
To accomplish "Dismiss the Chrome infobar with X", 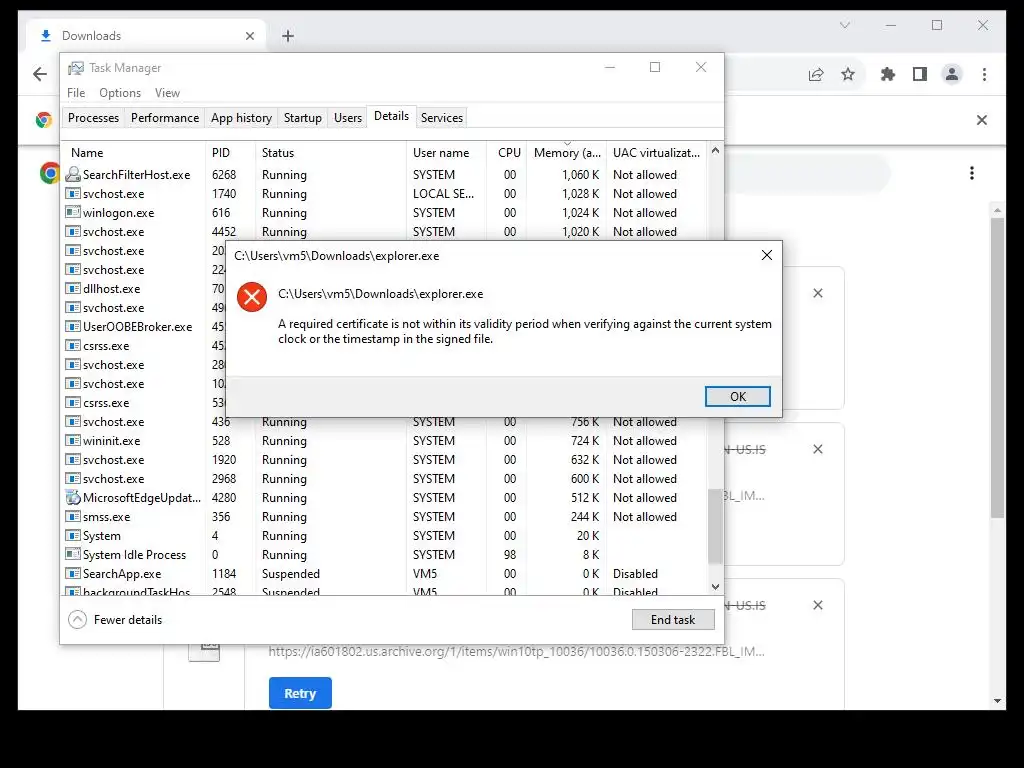I will coord(982,120).
